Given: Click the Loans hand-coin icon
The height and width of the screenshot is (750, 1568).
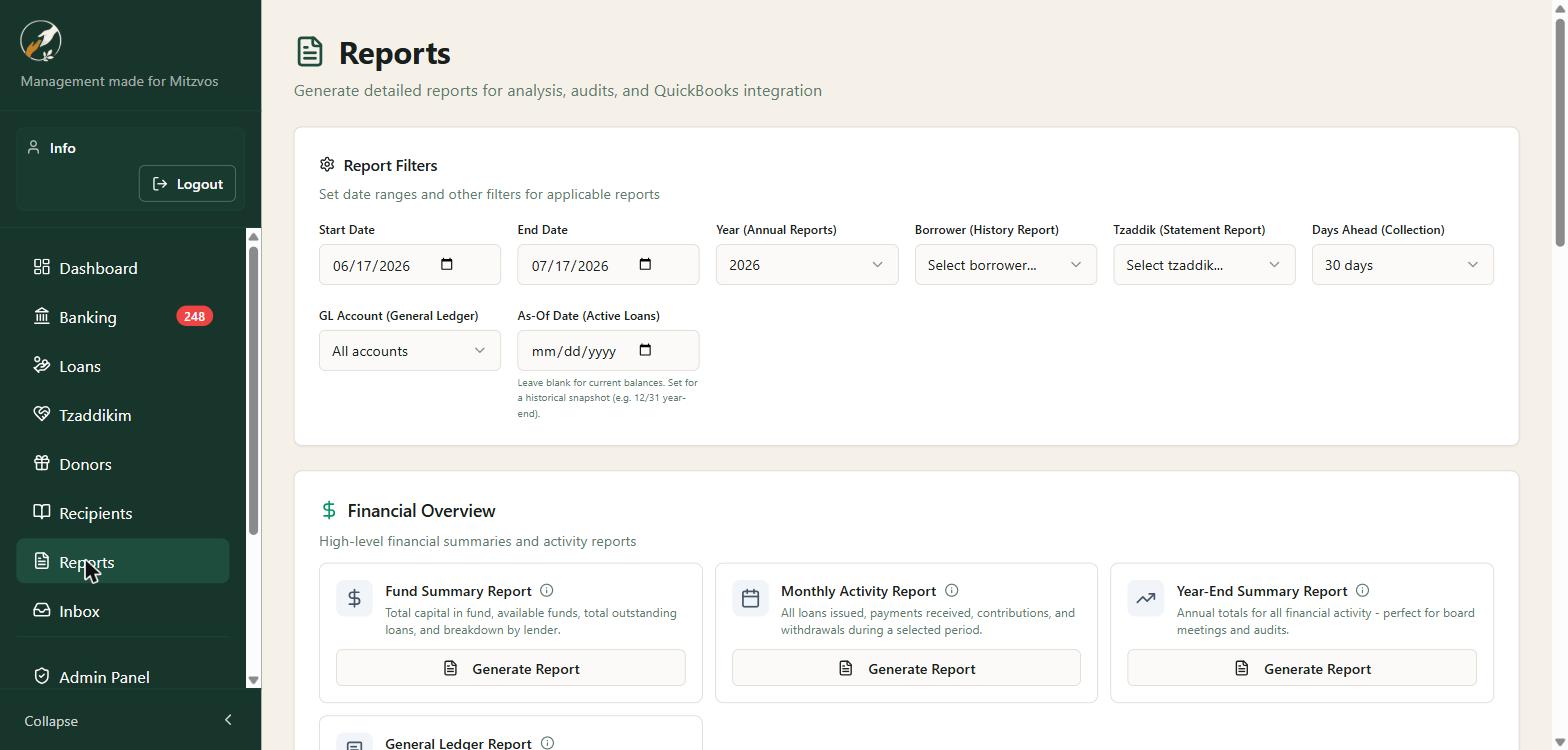Looking at the screenshot, I should pos(42,365).
